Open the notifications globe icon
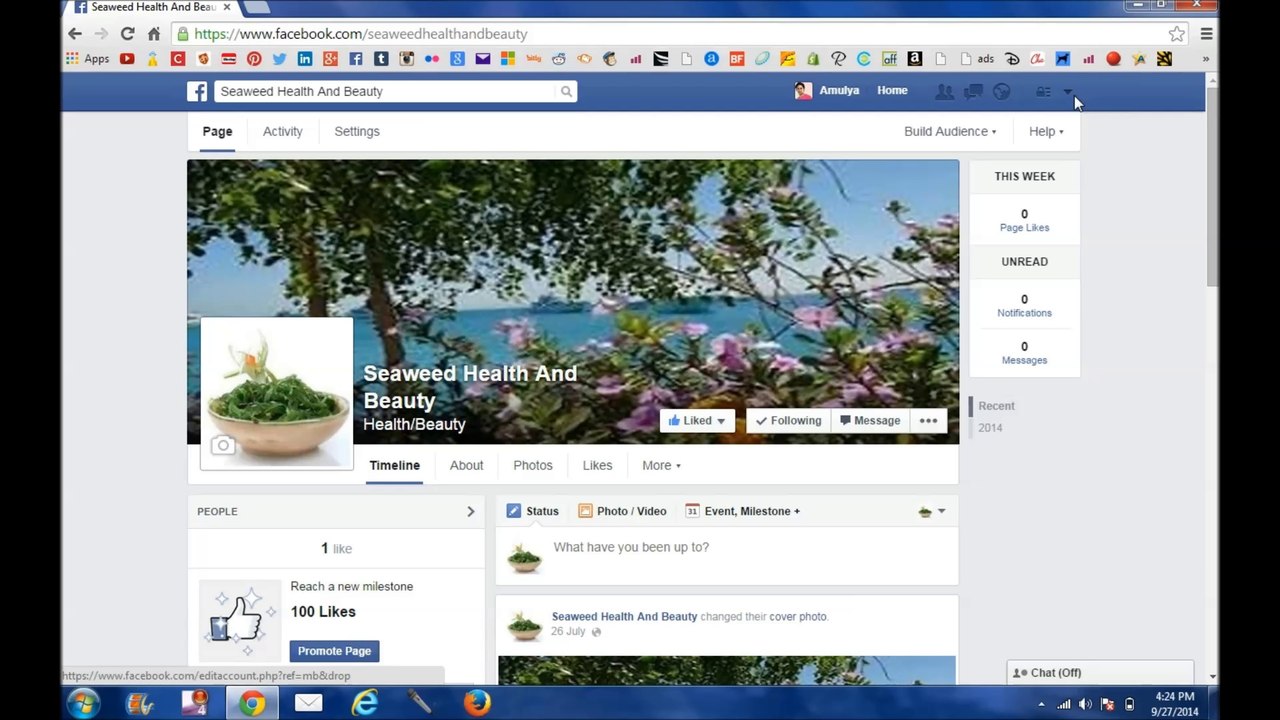Screen dimensions: 1280x720 click(1001, 91)
